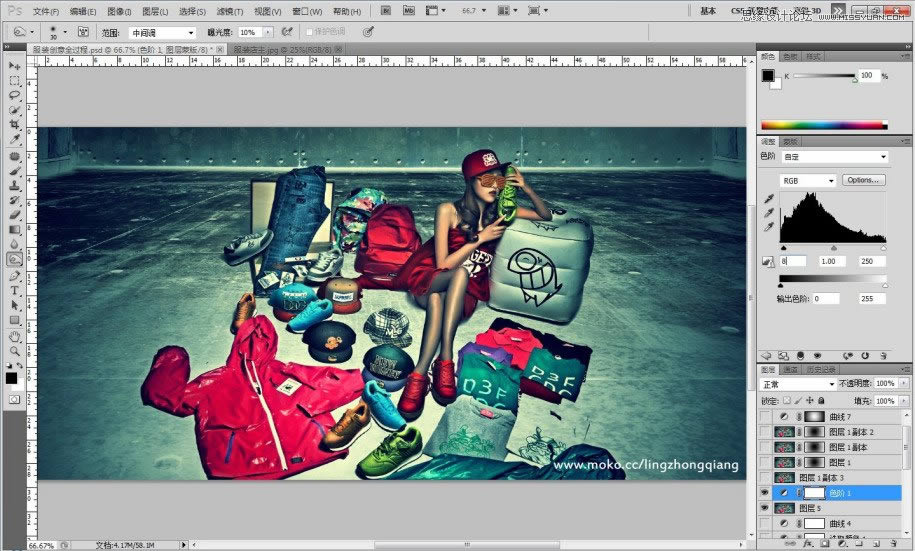This screenshot has width=915, height=551.
Task: Hide the 色阶 1 adjustment layer
Action: click(766, 493)
